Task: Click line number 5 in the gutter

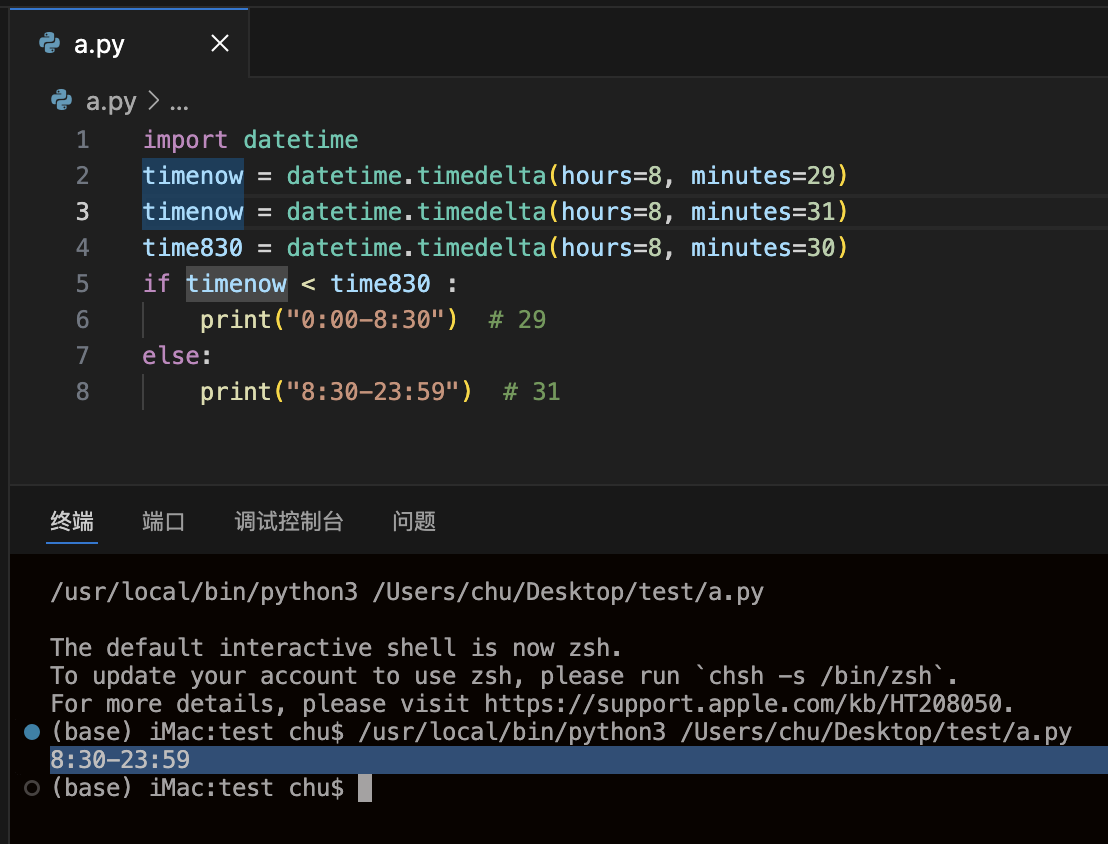Action: click(82, 283)
